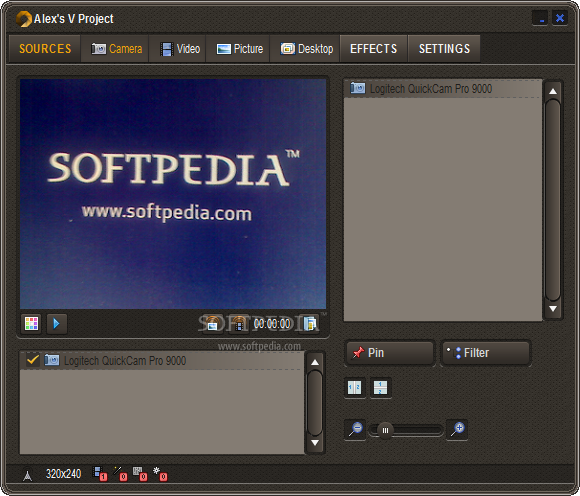Select Logitech QuickCam Pro 9000 in available cameras list
The height and width of the screenshot is (496, 580).
pyautogui.click(x=442, y=89)
